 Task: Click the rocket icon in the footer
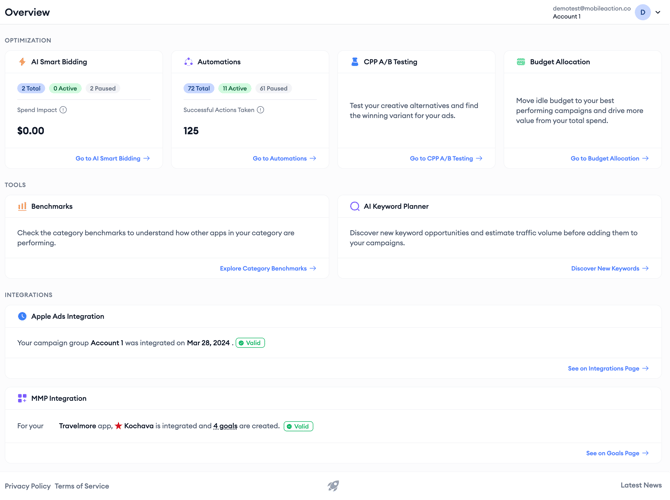pyautogui.click(x=333, y=485)
